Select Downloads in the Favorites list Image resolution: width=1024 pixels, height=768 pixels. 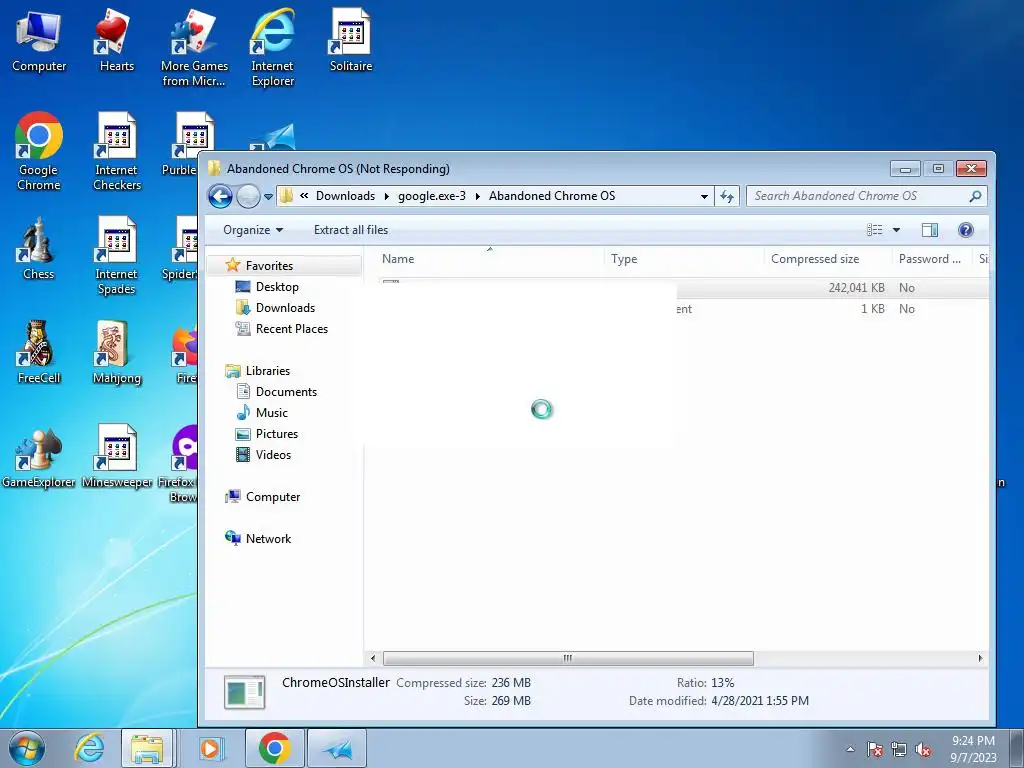285,308
